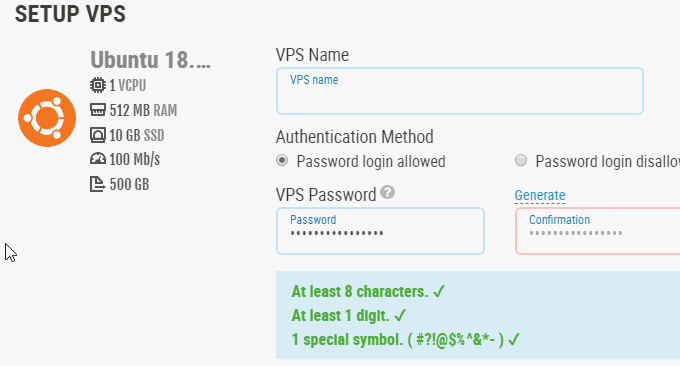This screenshot has width=680, height=366.
Task: Select Password login disallowed radio button
Action: click(521, 161)
